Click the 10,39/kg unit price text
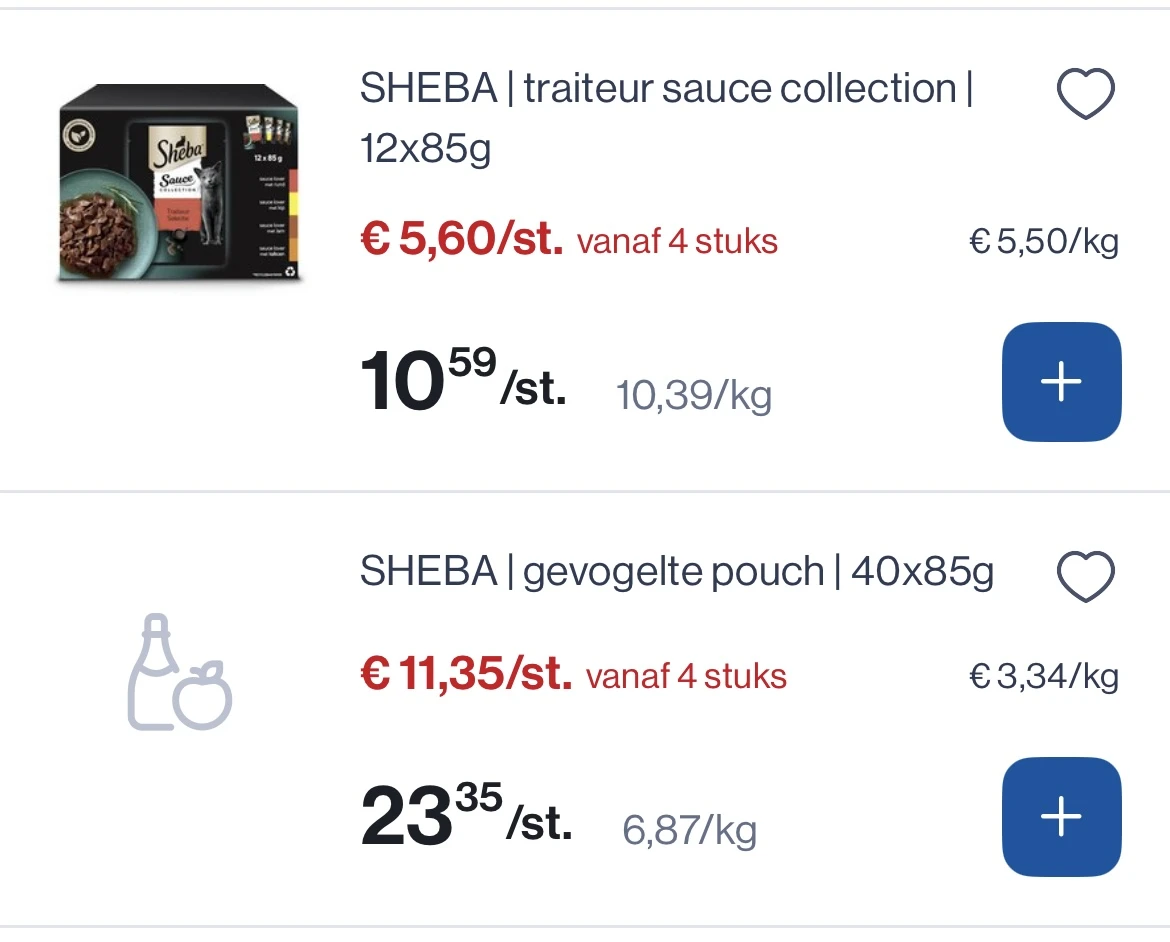The image size is (1170, 942). (x=694, y=396)
